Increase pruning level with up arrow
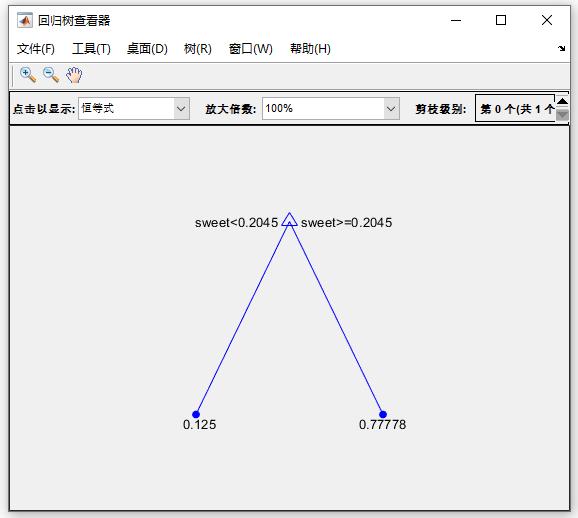This screenshot has height=518, width=578. (562, 101)
